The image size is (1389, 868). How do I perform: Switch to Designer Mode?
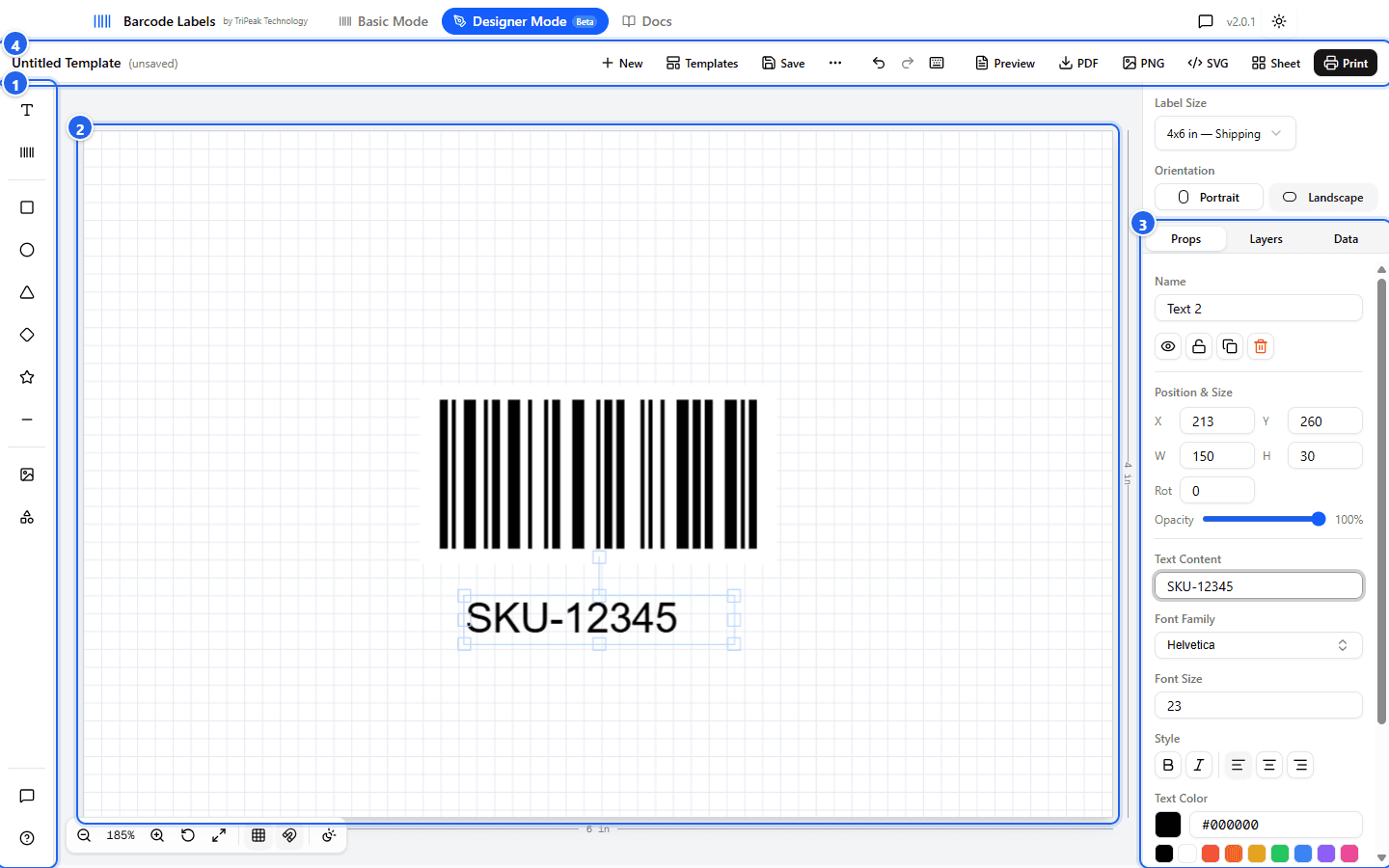click(x=525, y=21)
